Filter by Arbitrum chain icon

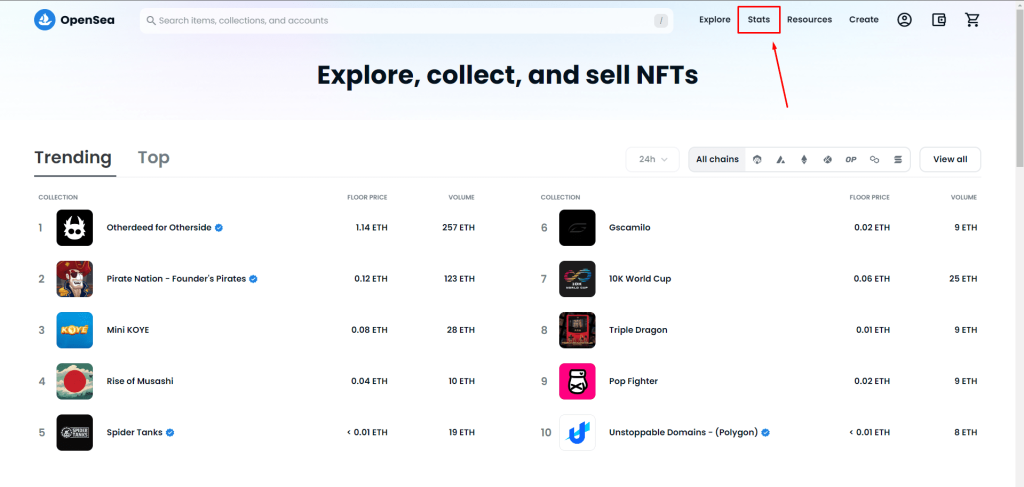pyautogui.click(x=757, y=159)
